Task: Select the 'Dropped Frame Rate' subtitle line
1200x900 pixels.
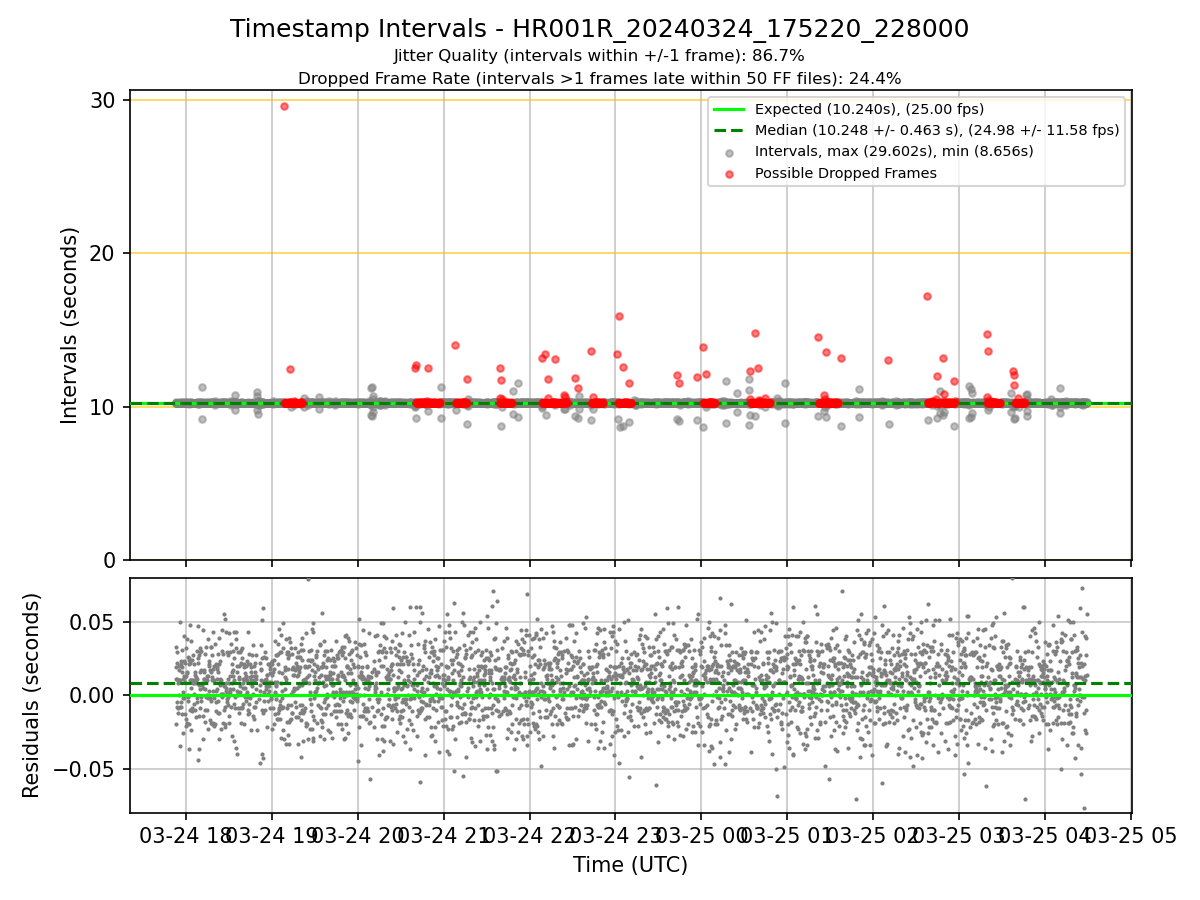Action: click(x=599, y=78)
